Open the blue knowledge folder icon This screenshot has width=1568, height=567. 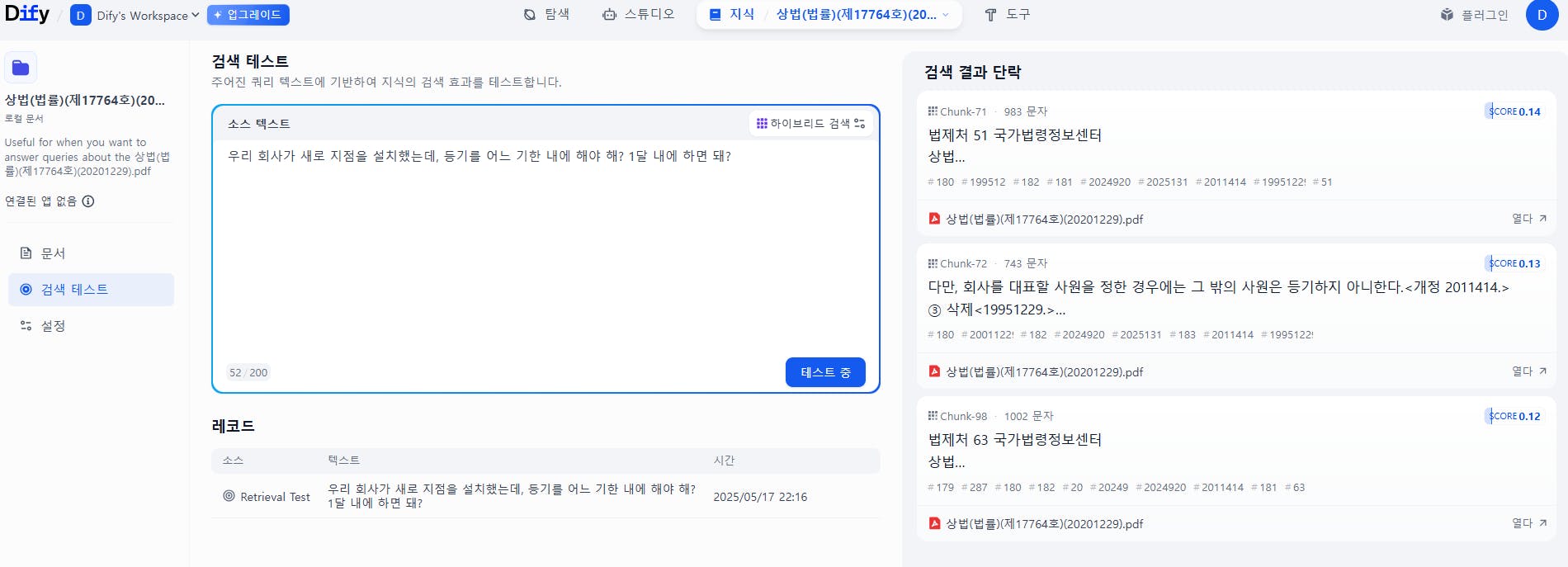click(21, 68)
